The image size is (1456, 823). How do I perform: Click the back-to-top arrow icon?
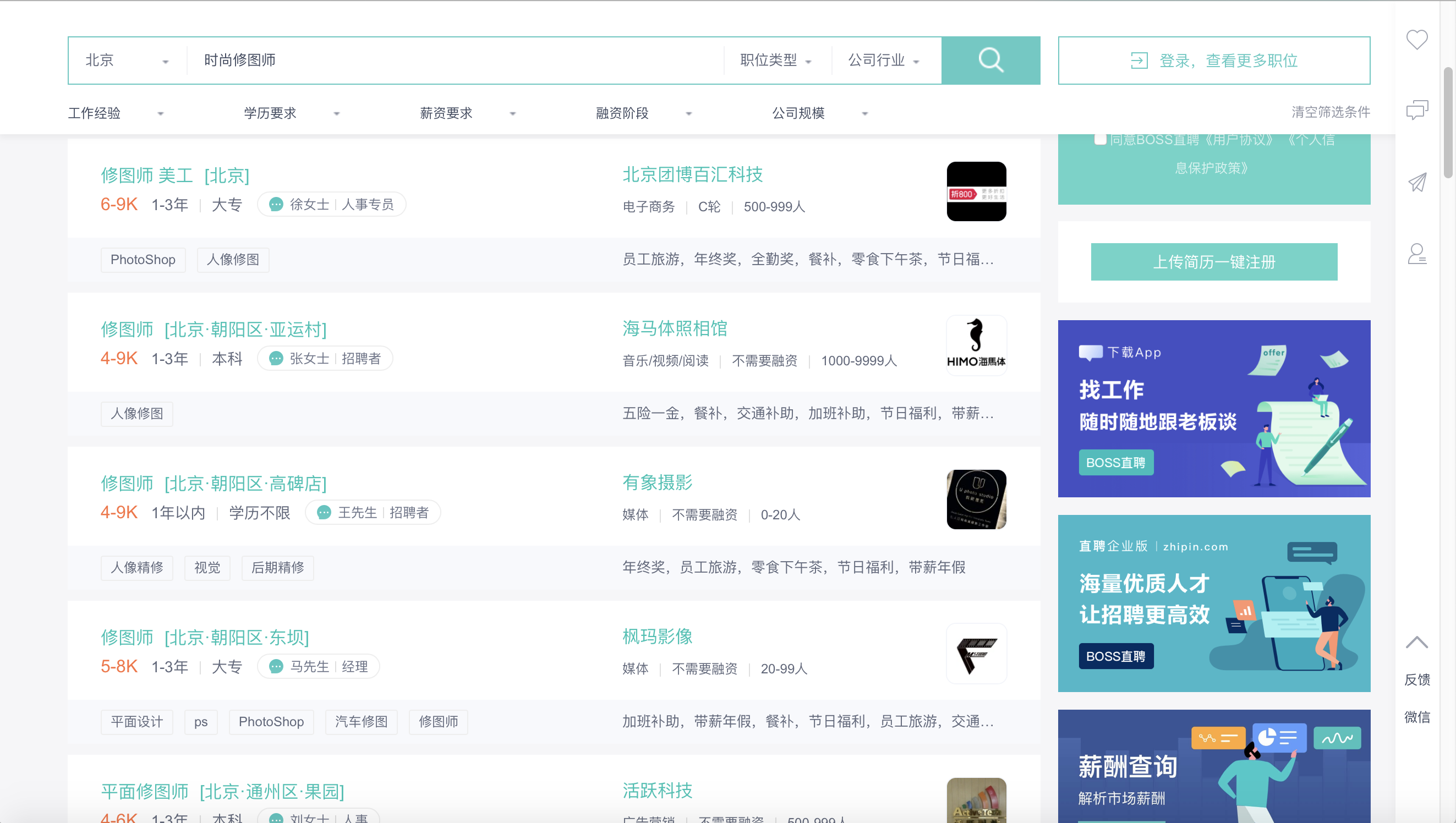(x=1416, y=642)
